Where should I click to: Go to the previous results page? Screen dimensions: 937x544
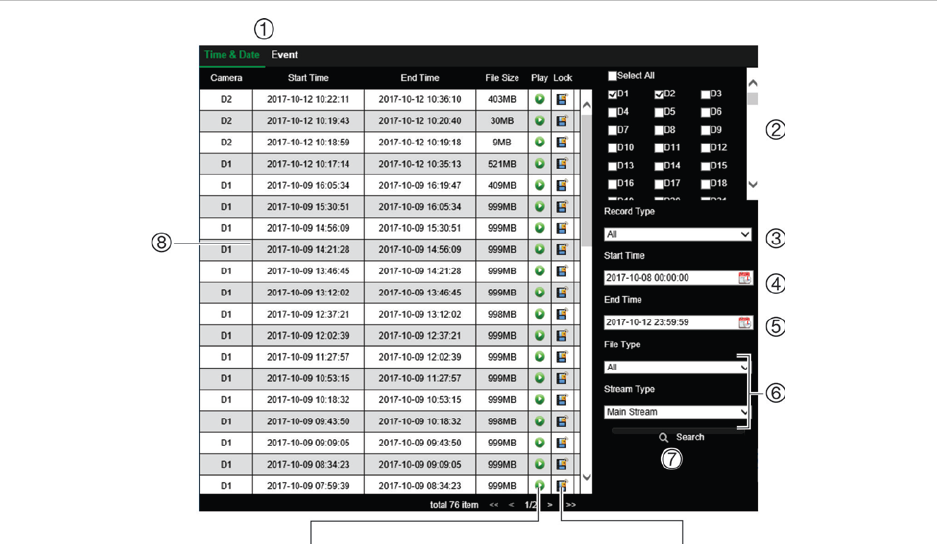click(x=512, y=505)
